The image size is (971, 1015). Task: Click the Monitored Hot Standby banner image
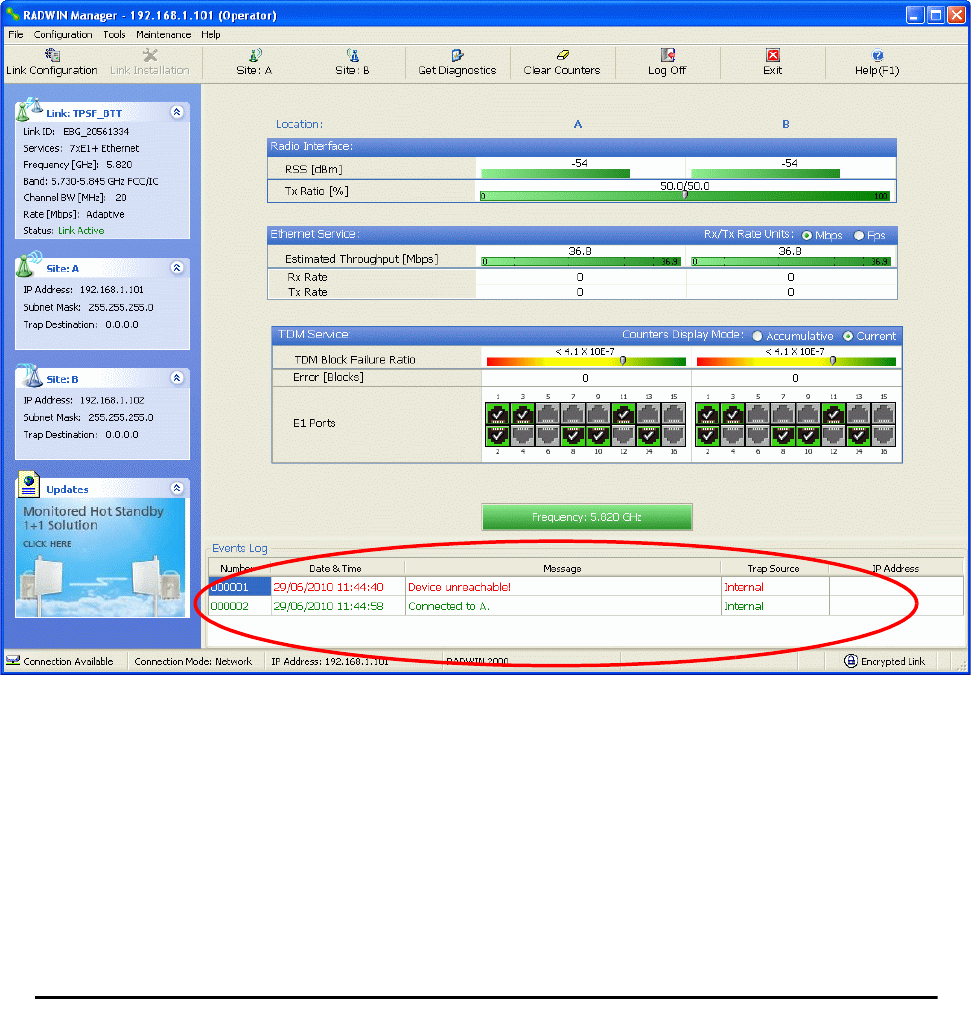(100, 558)
